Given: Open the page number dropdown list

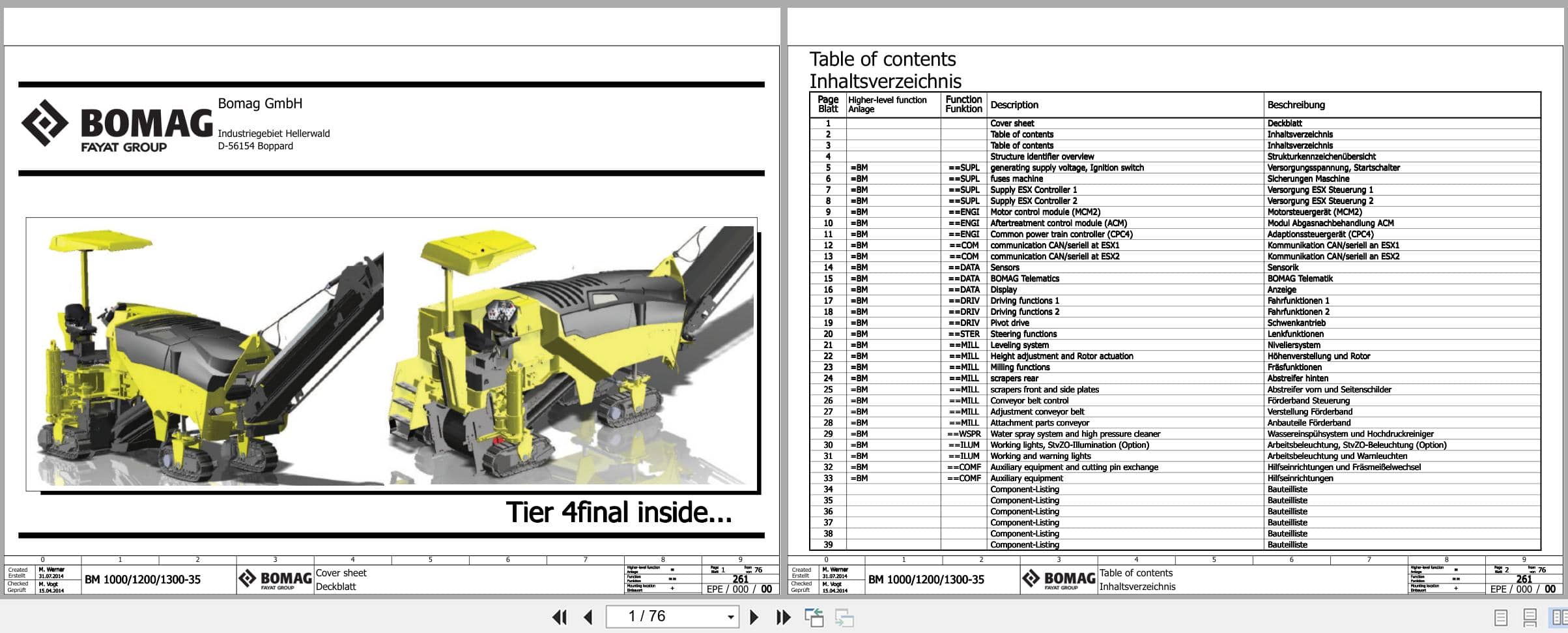Looking at the screenshot, I should pyautogui.click(x=728, y=616).
